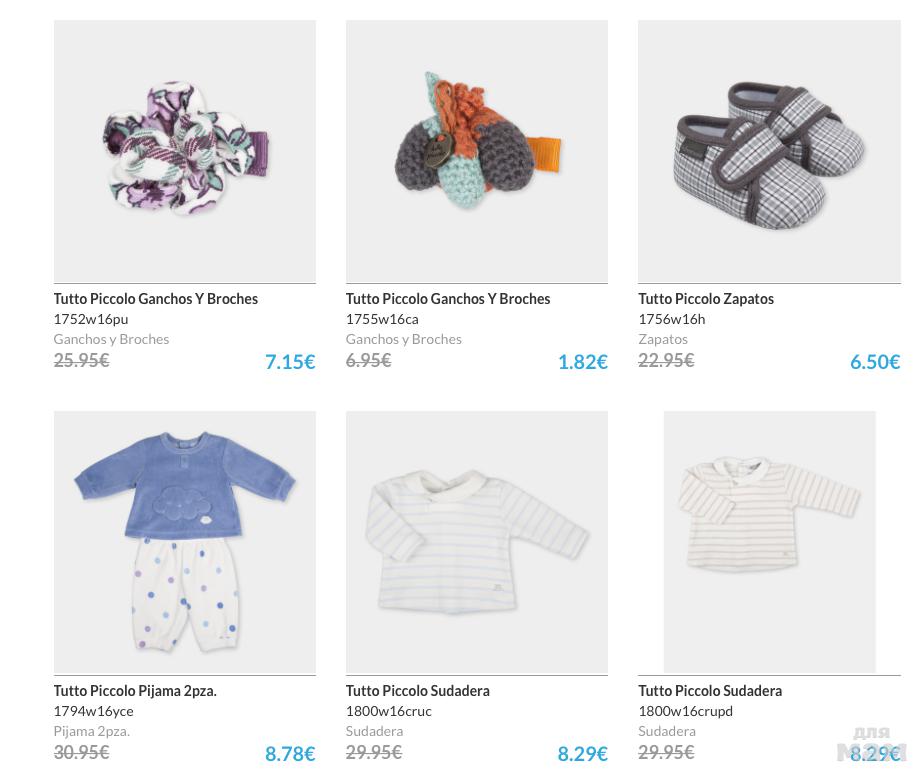The image size is (922, 776).
Task: Click the 'Pijama 2pza.' category label
Action: (x=92, y=731)
